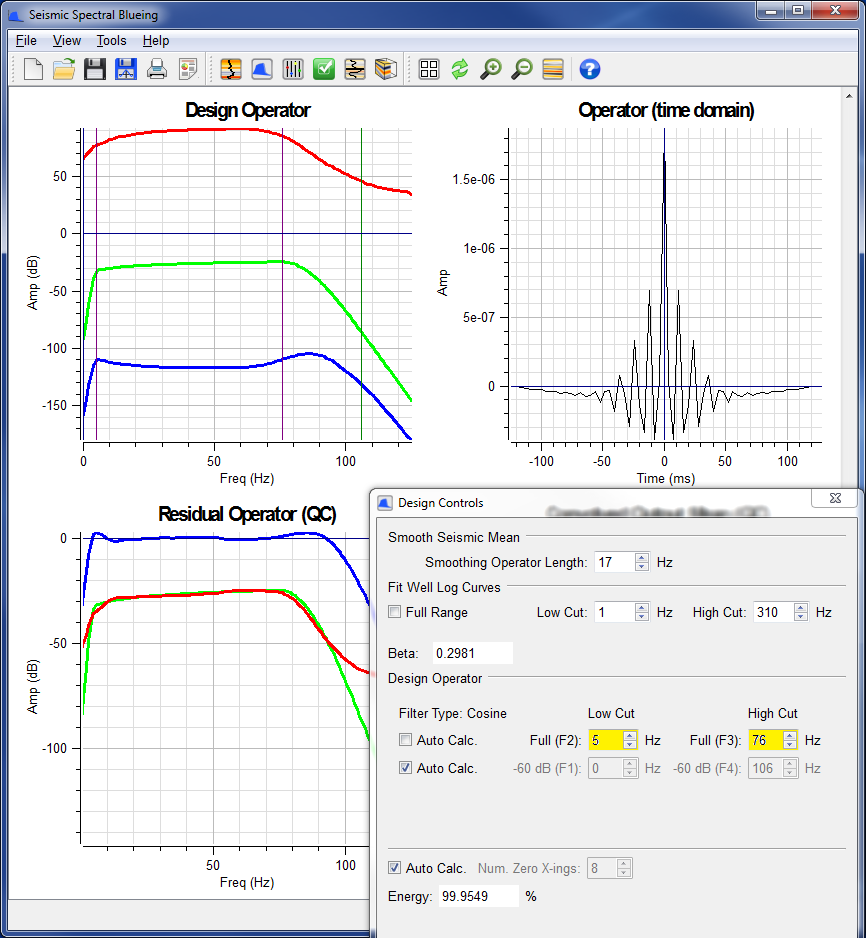Click the blue Save As floppy icon
Image resolution: width=866 pixels, height=938 pixels.
coord(126,69)
